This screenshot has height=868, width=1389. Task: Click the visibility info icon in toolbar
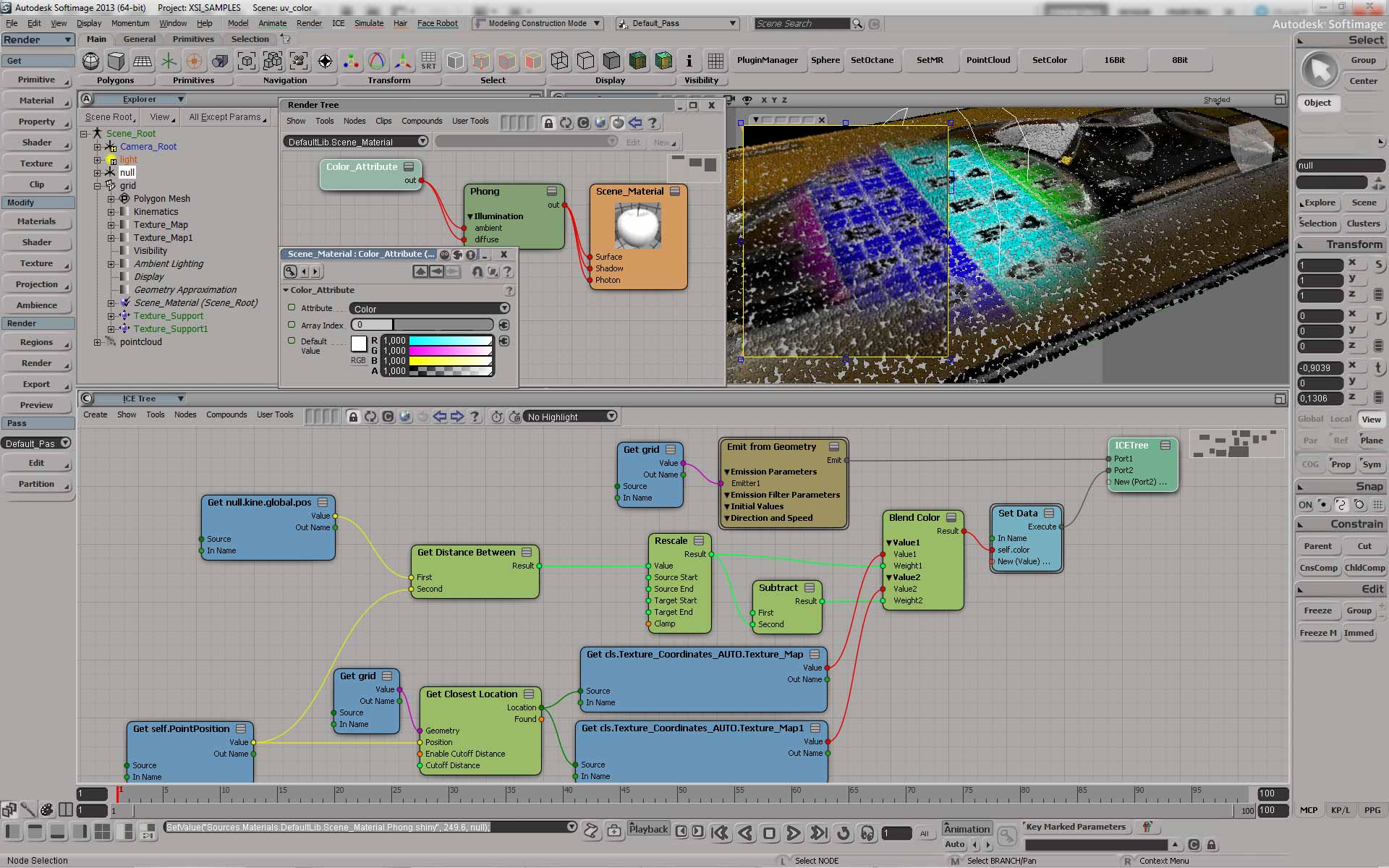click(x=689, y=61)
